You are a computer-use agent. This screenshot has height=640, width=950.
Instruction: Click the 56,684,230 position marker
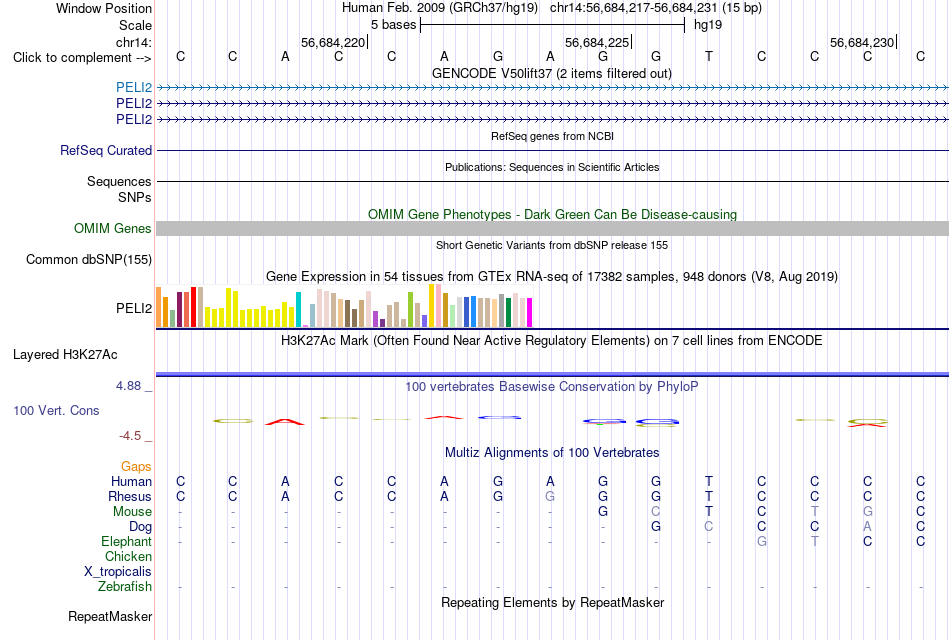pos(862,42)
